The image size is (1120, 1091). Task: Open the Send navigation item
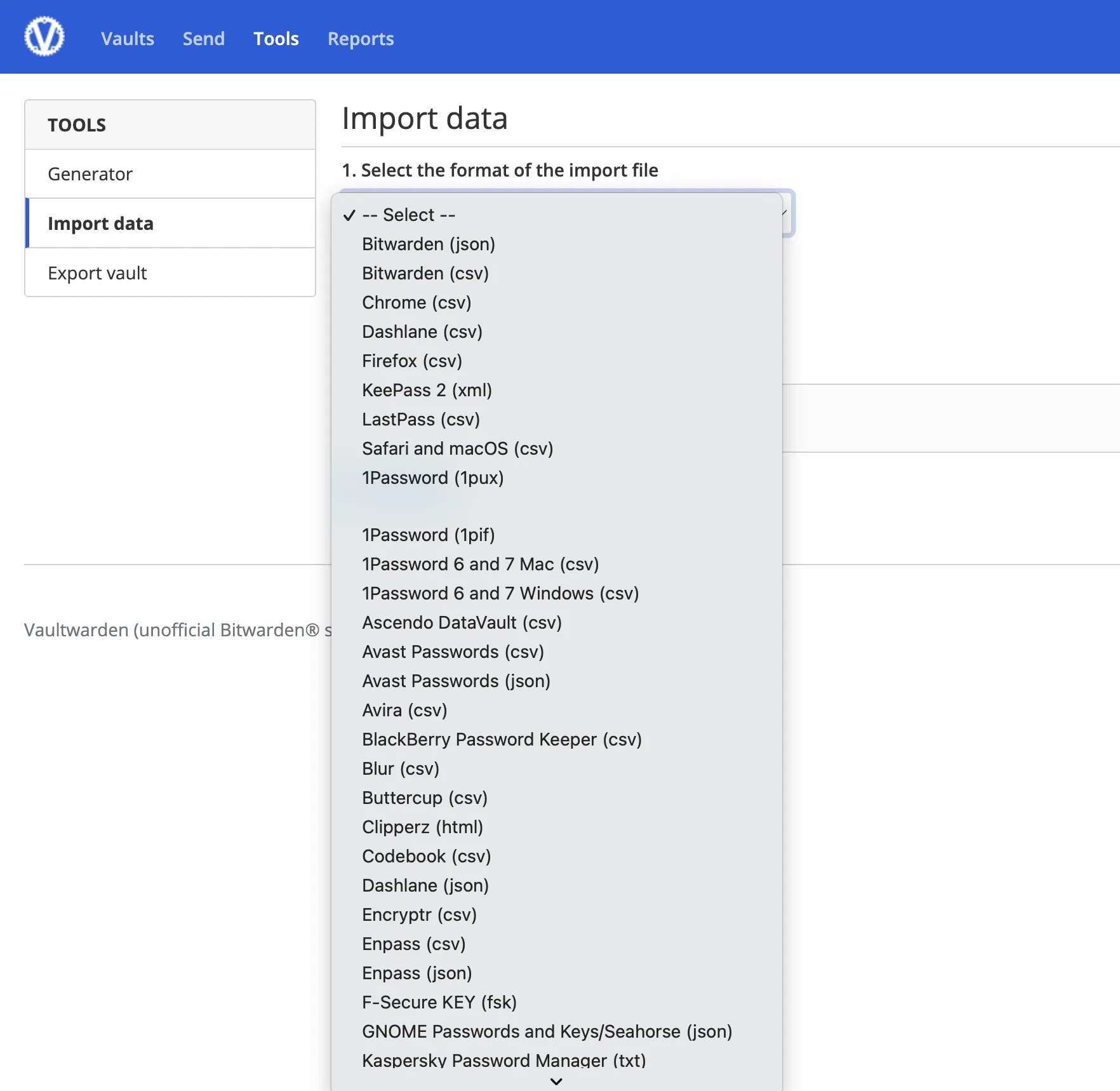tap(203, 39)
